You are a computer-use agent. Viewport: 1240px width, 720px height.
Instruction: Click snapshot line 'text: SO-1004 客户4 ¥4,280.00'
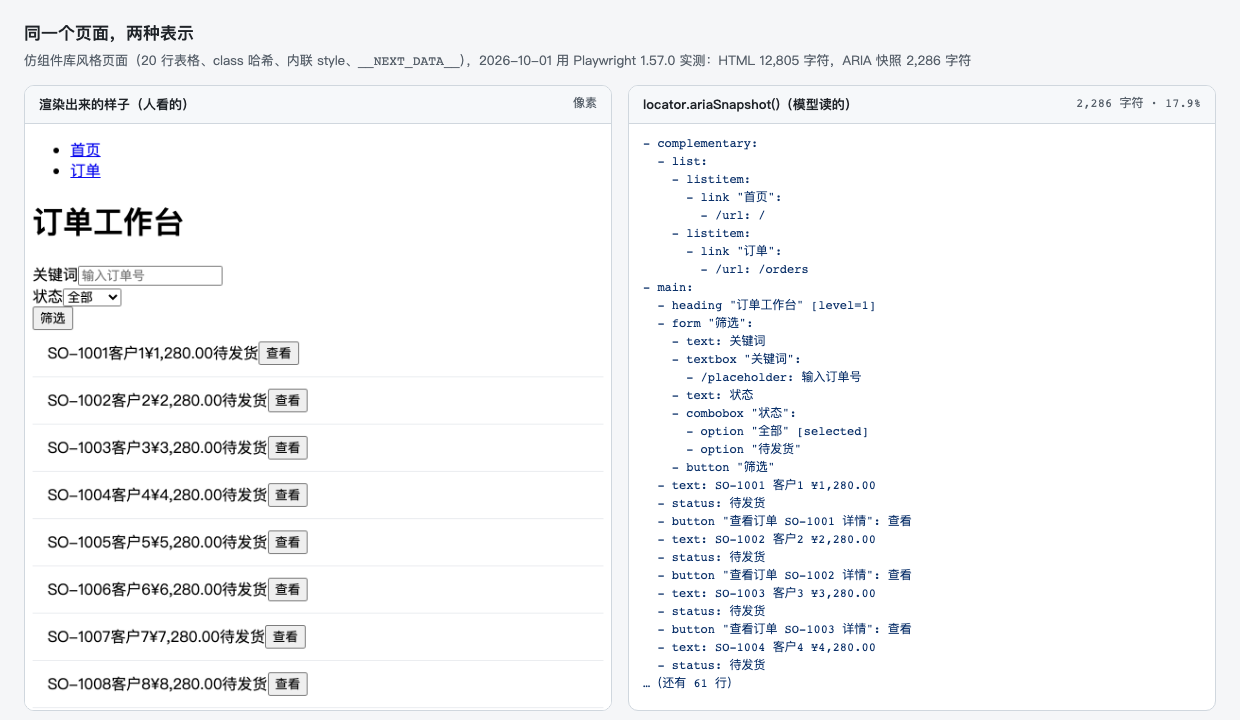pos(766,647)
